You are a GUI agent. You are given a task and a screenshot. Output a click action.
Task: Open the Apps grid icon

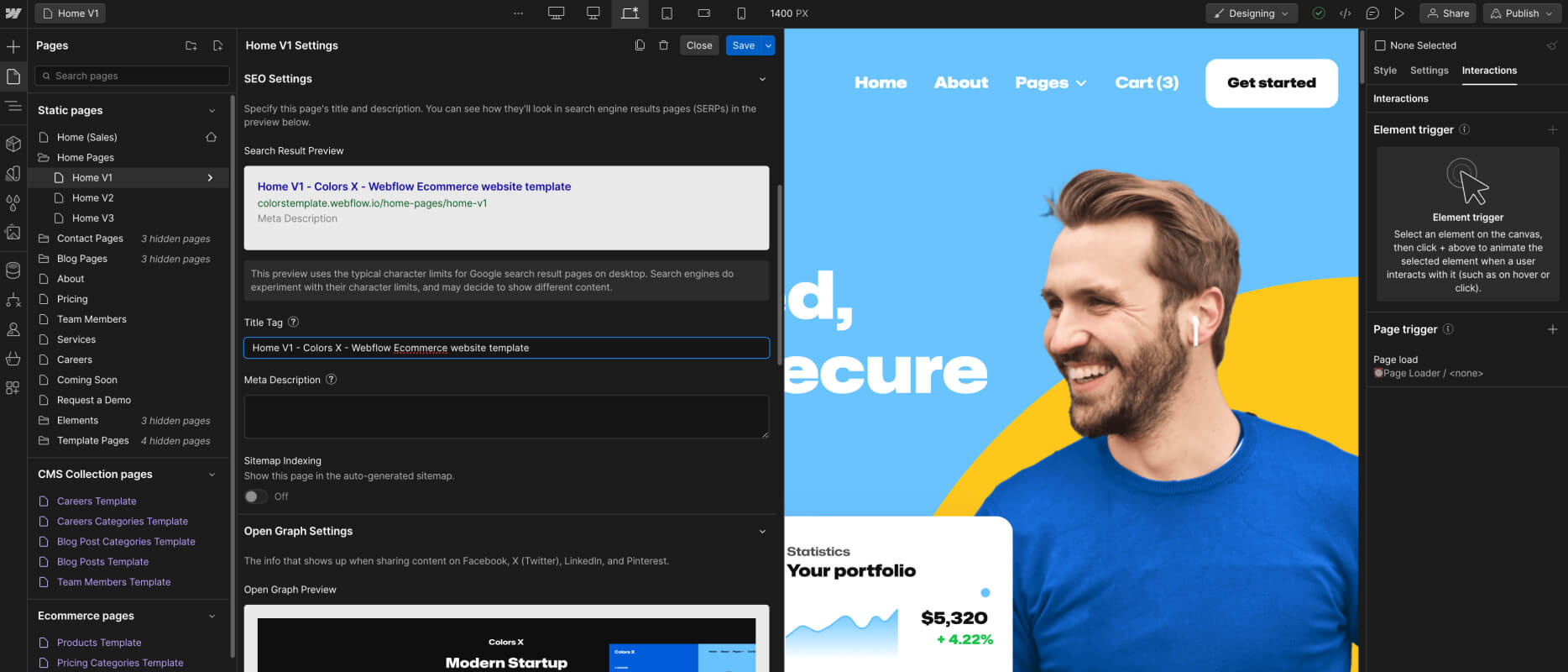point(13,388)
